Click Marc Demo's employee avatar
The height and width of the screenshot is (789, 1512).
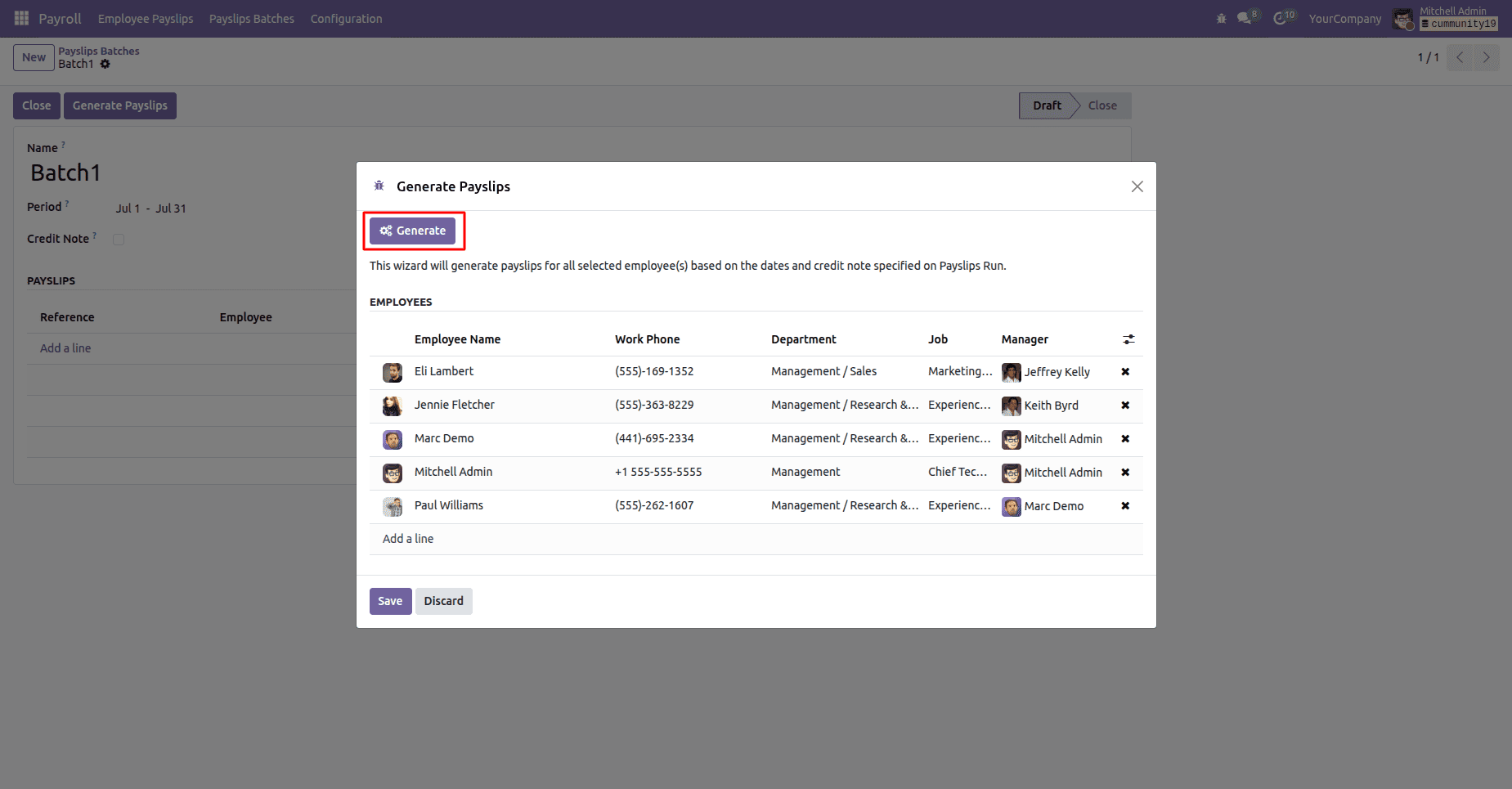click(x=393, y=440)
